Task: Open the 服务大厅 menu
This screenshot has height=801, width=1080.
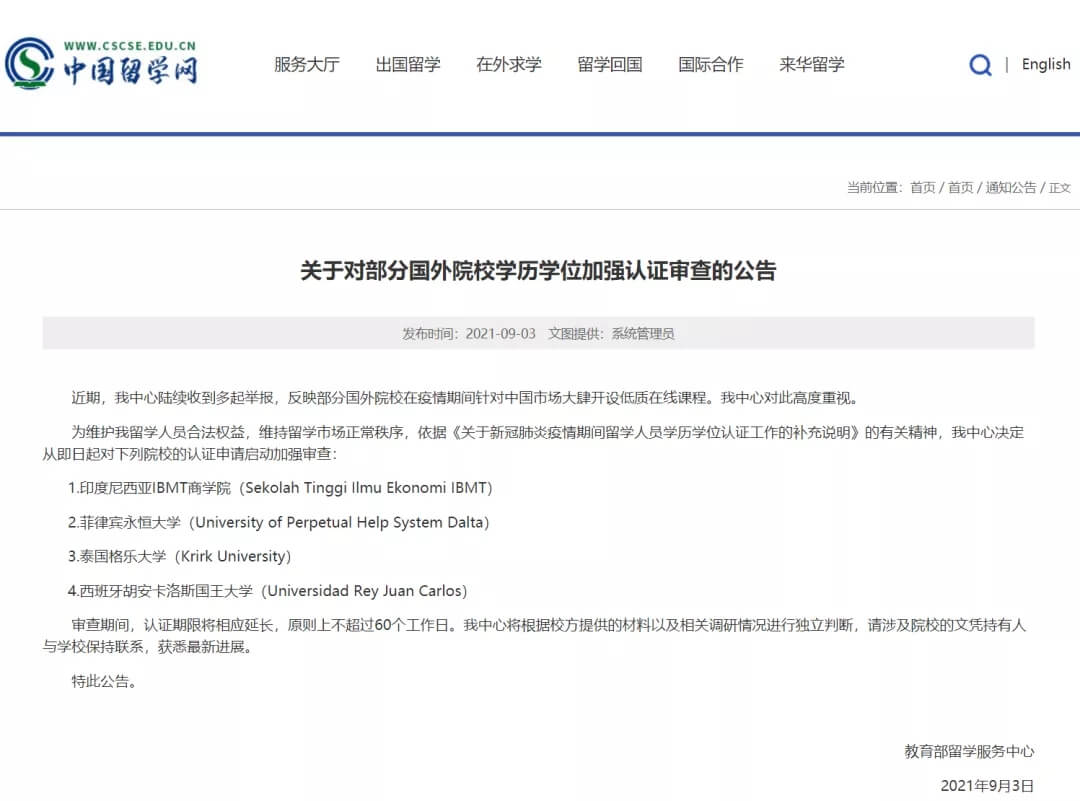Action: click(x=307, y=64)
